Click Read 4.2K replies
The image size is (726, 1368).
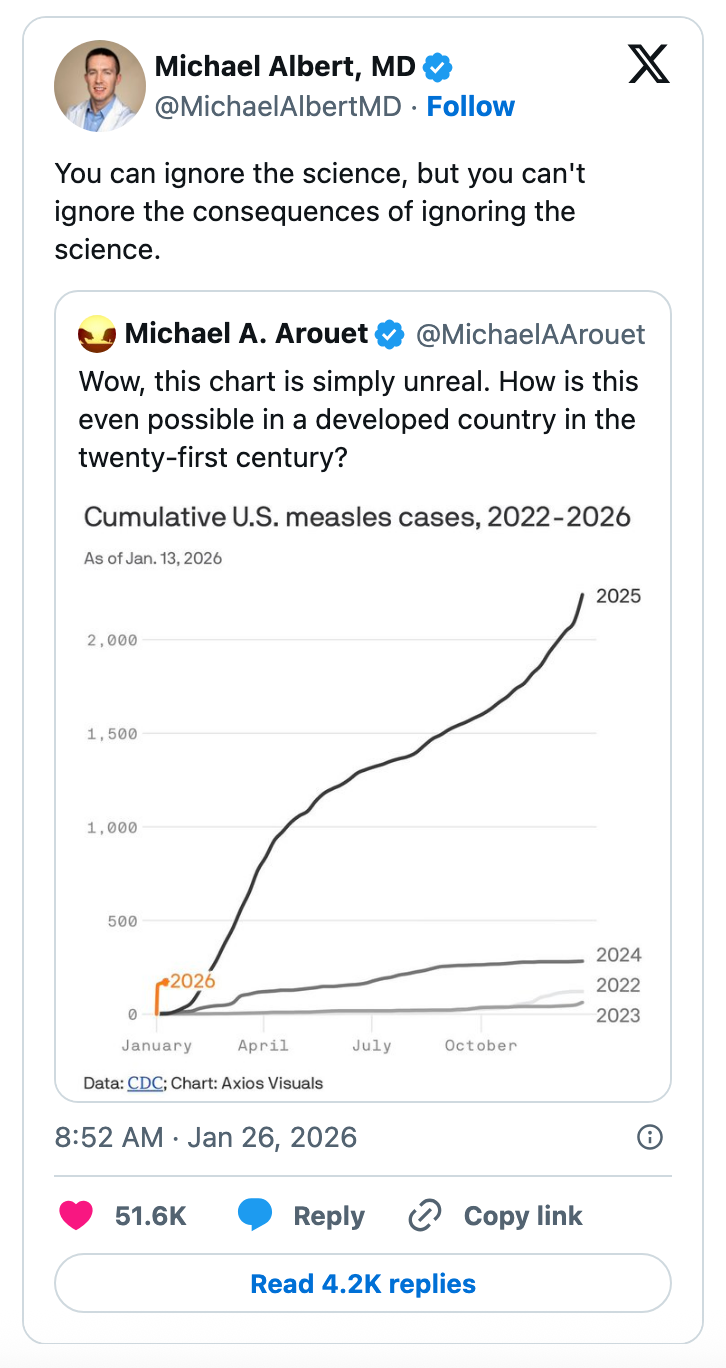[x=363, y=1283]
